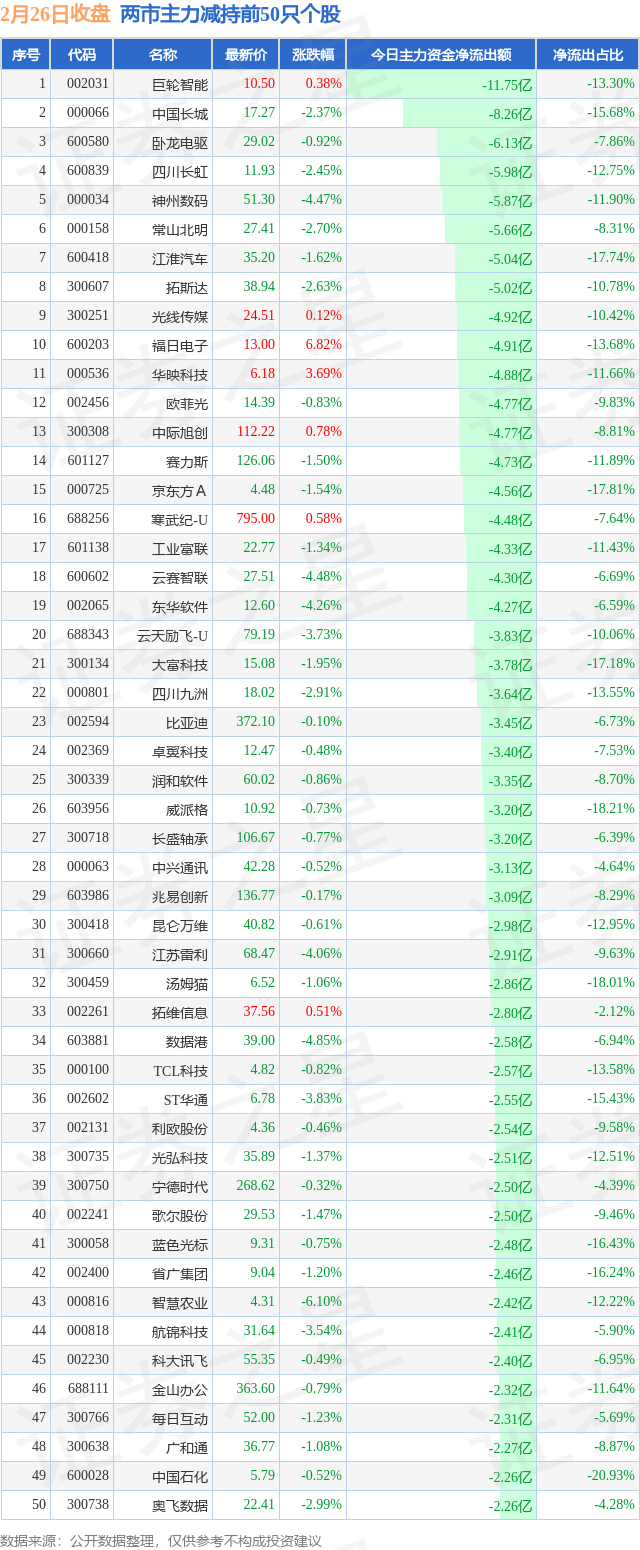
Task: Select the stock name 四川九洲
Action: coord(180,693)
